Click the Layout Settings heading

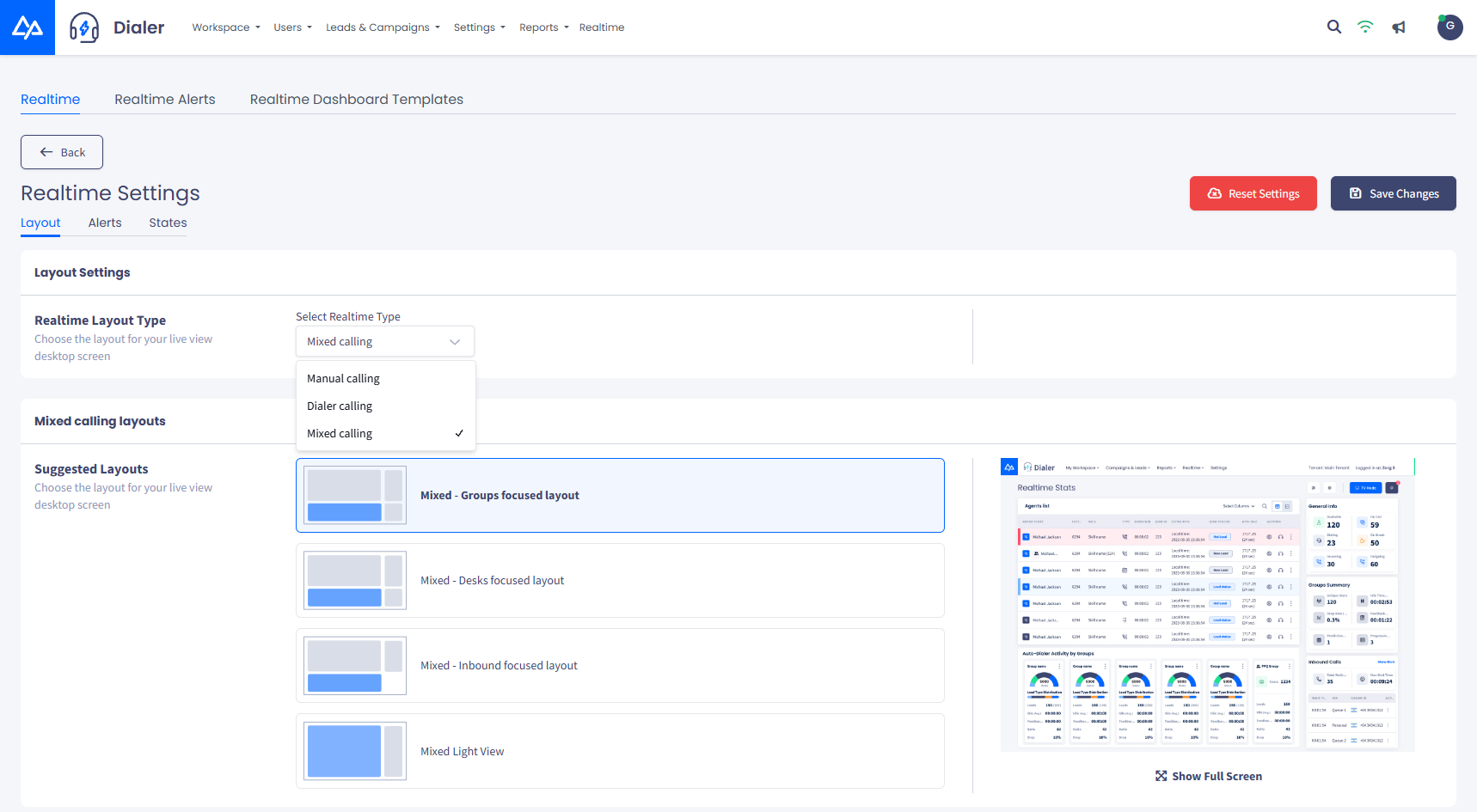83,272
